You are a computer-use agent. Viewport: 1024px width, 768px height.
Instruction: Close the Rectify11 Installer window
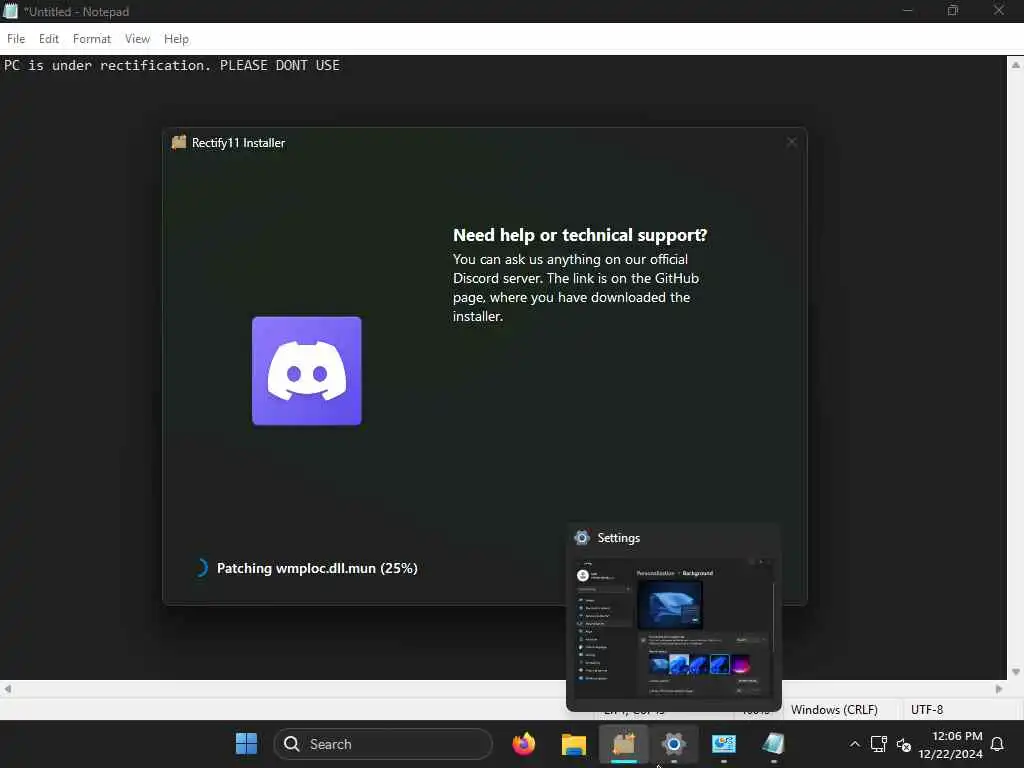click(792, 142)
